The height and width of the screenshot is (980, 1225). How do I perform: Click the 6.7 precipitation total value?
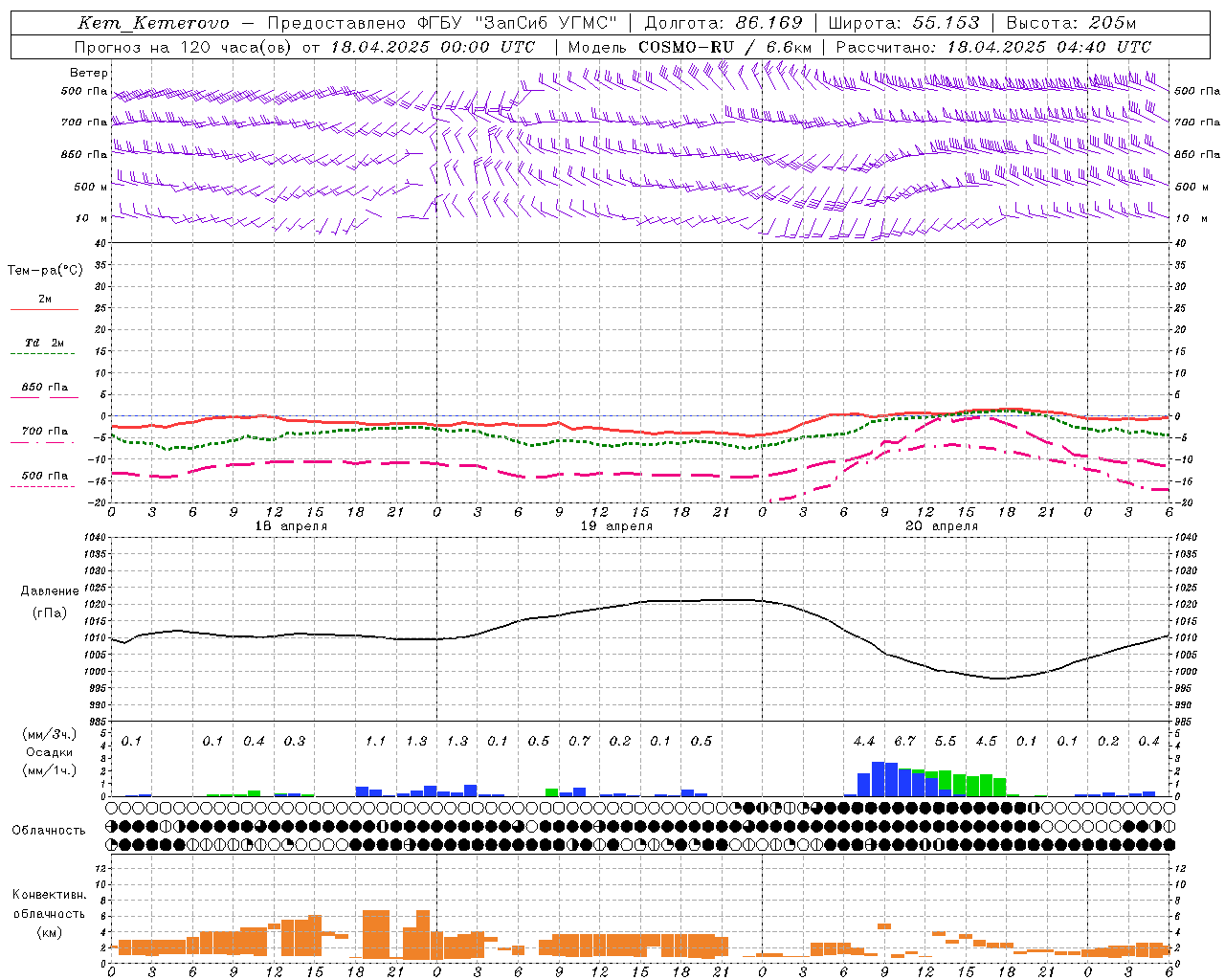click(905, 742)
